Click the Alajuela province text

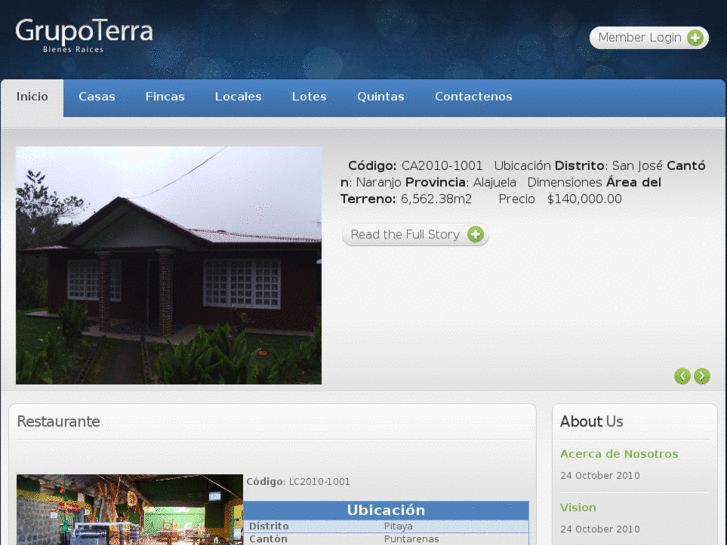[494, 182]
